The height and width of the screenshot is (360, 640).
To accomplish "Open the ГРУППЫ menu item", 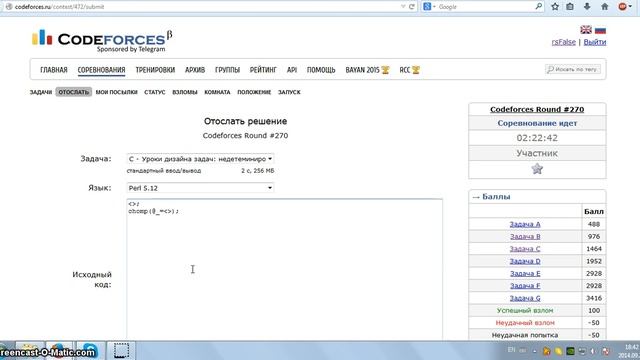I will [227, 70].
